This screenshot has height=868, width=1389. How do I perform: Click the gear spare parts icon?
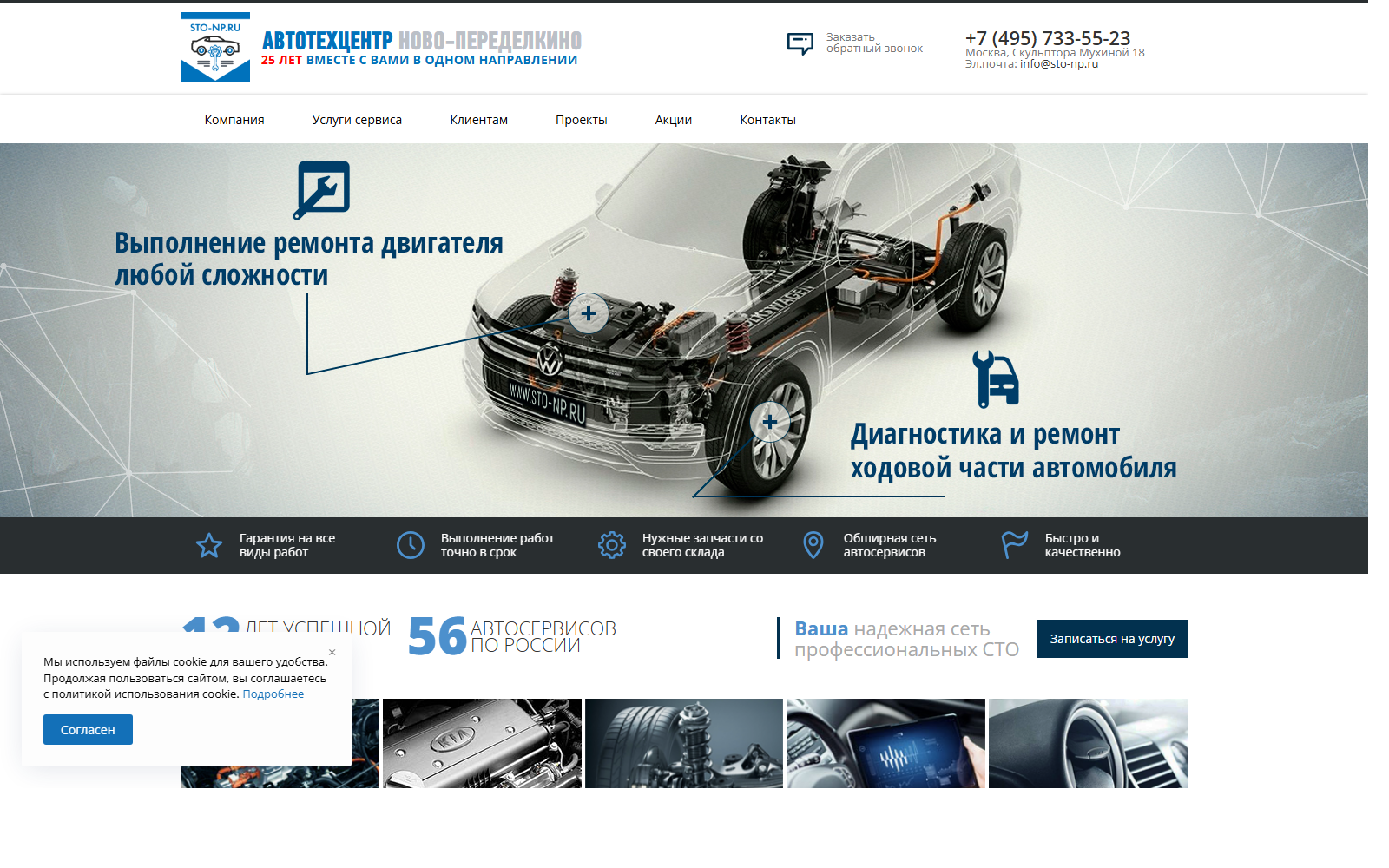click(612, 545)
